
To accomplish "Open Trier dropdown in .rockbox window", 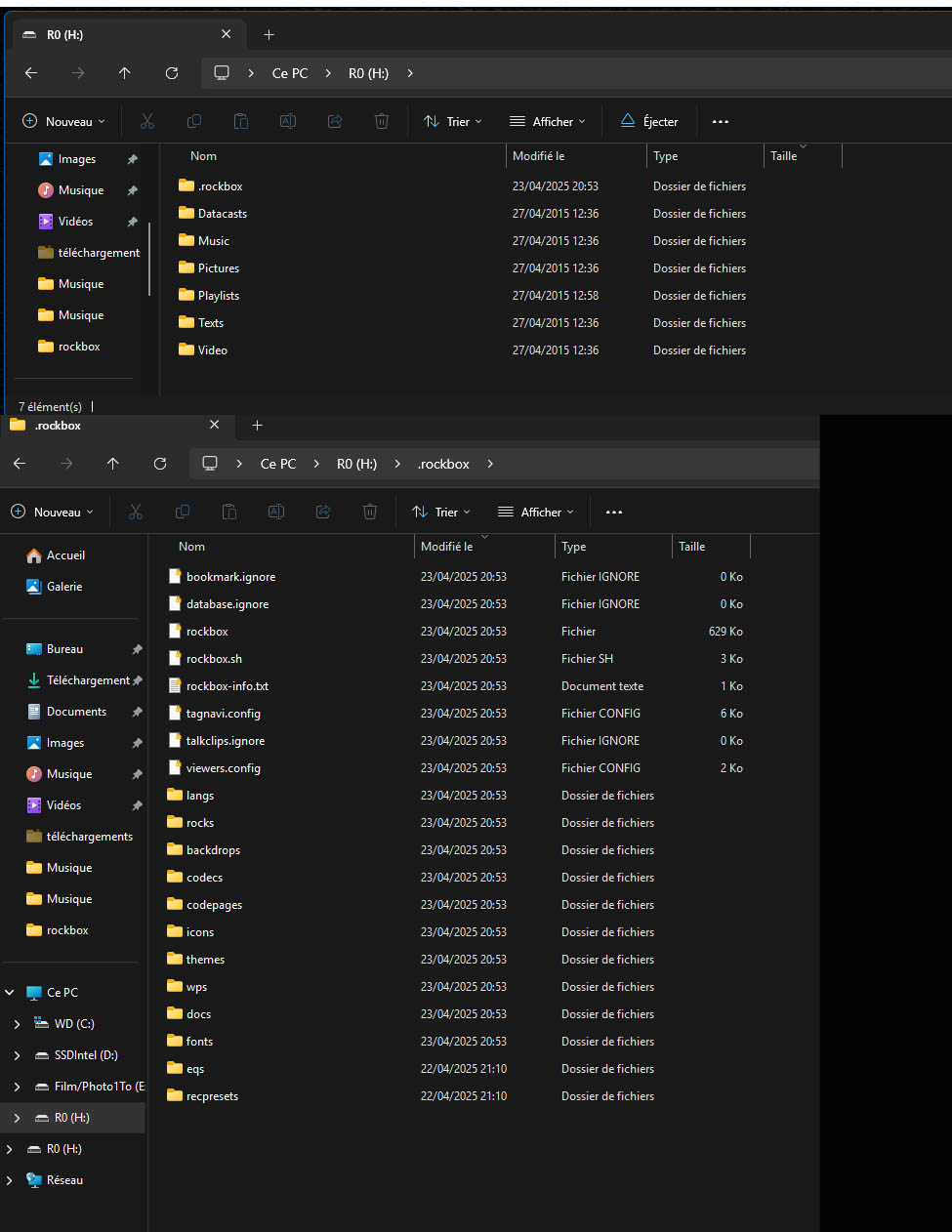I will (441, 512).
